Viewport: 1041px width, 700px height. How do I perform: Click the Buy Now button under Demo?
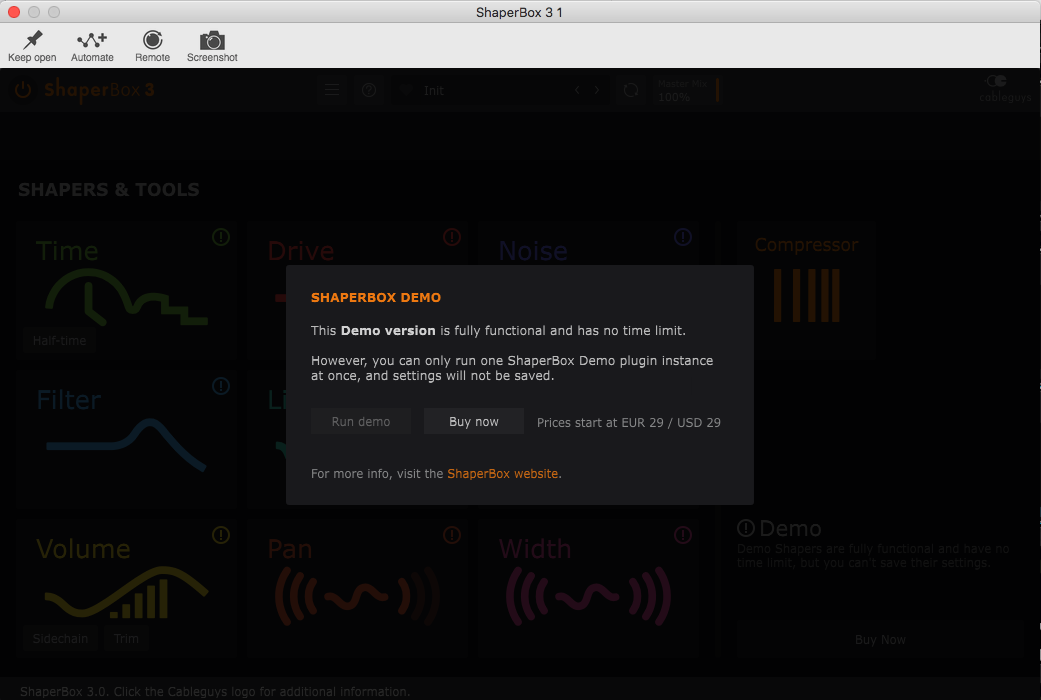click(x=880, y=640)
